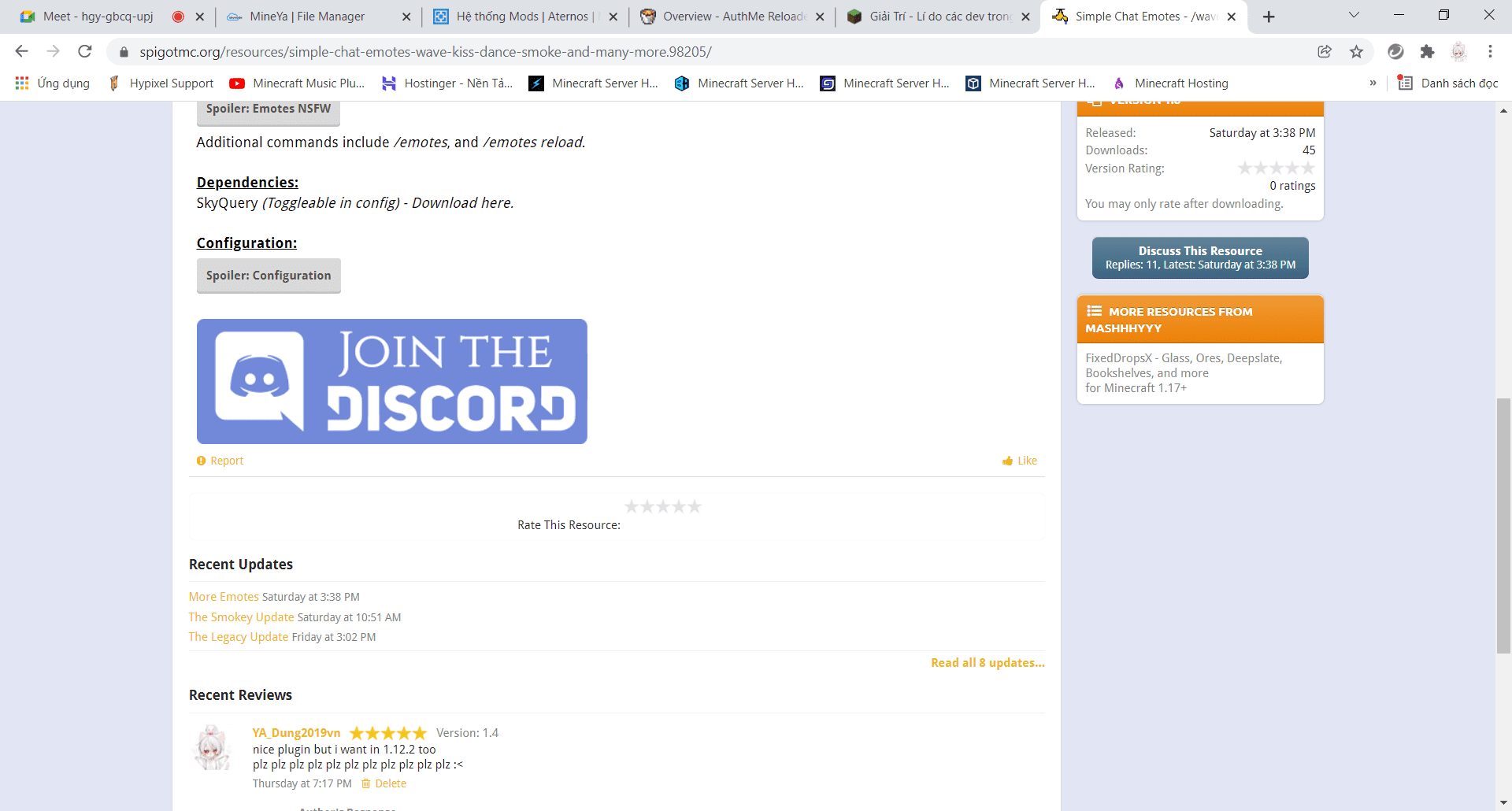The height and width of the screenshot is (811, 1512).
Task: Close the MineYa File Manager tab
Action: click(x=406, y=17)
